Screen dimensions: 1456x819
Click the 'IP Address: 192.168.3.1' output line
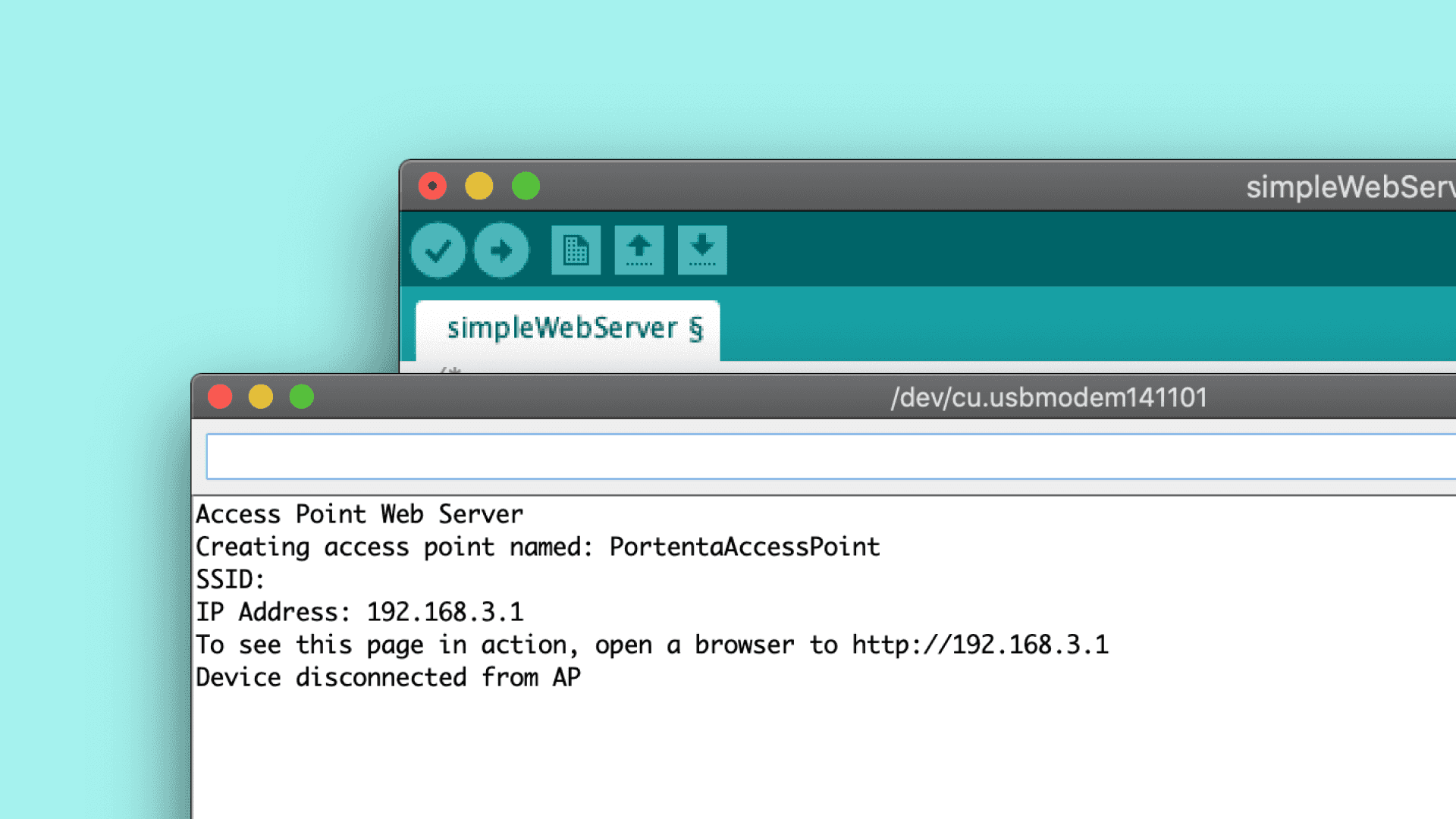(359, 613)
